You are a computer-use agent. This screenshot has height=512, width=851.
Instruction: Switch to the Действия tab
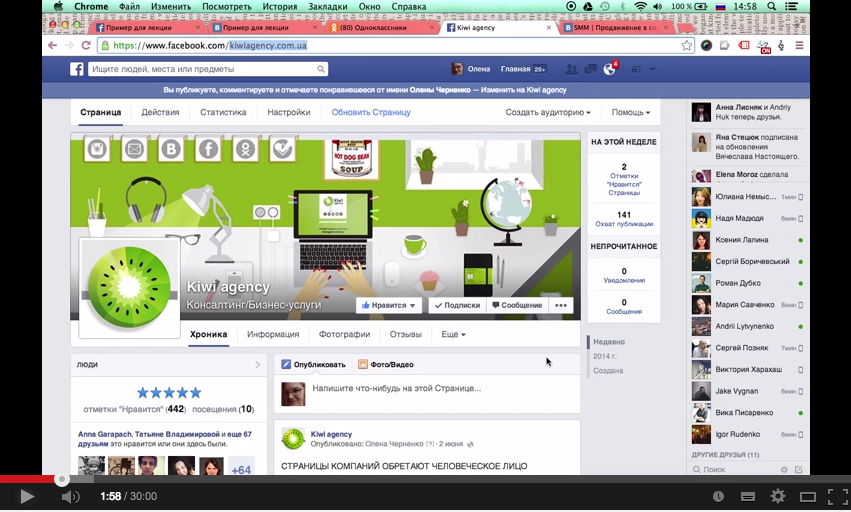coord(160,112)
